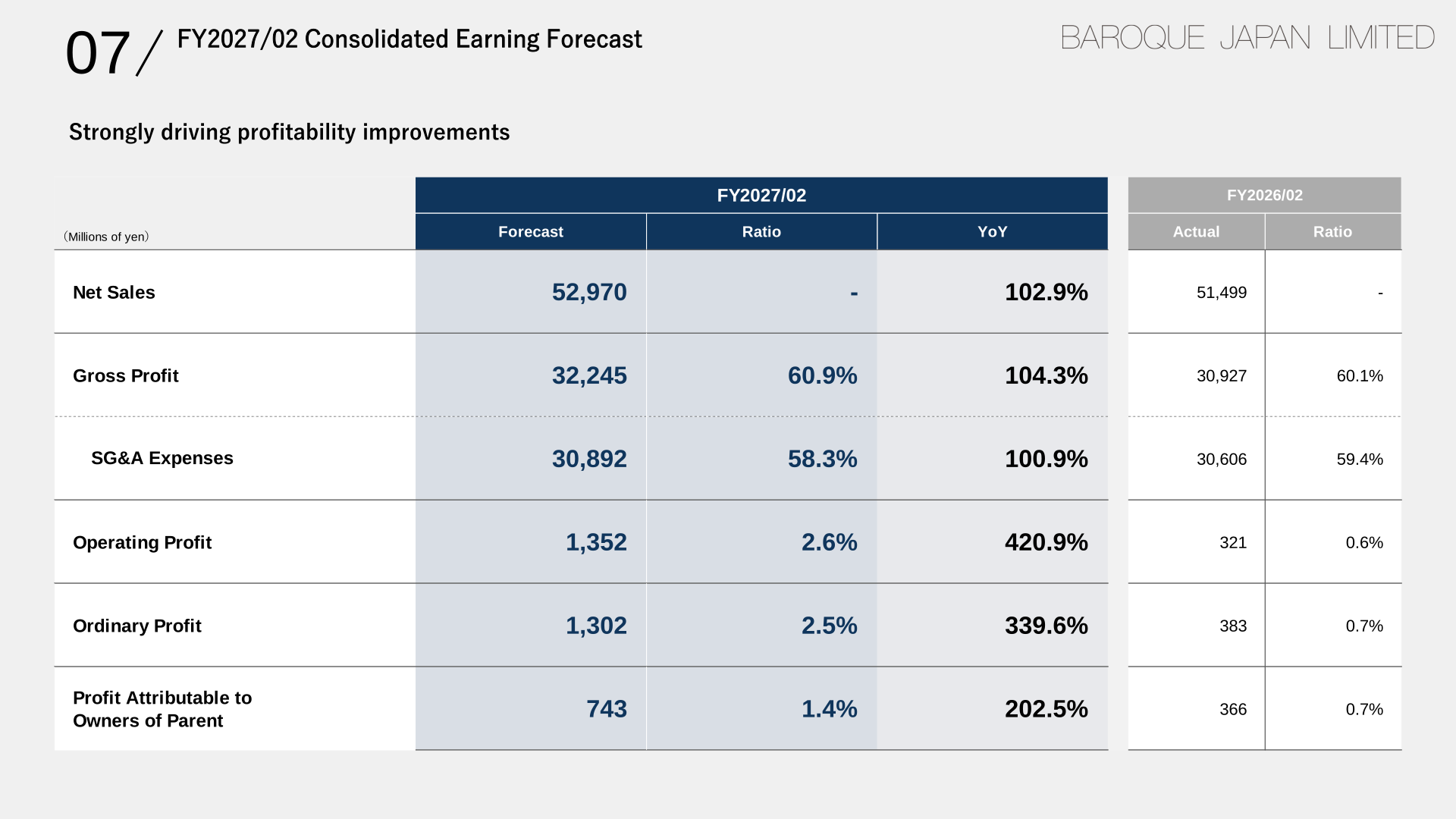This screenshot has width=1456, height=819.
Task: Click the FY2026/02 table header
Action: [x=1265, y=195]
